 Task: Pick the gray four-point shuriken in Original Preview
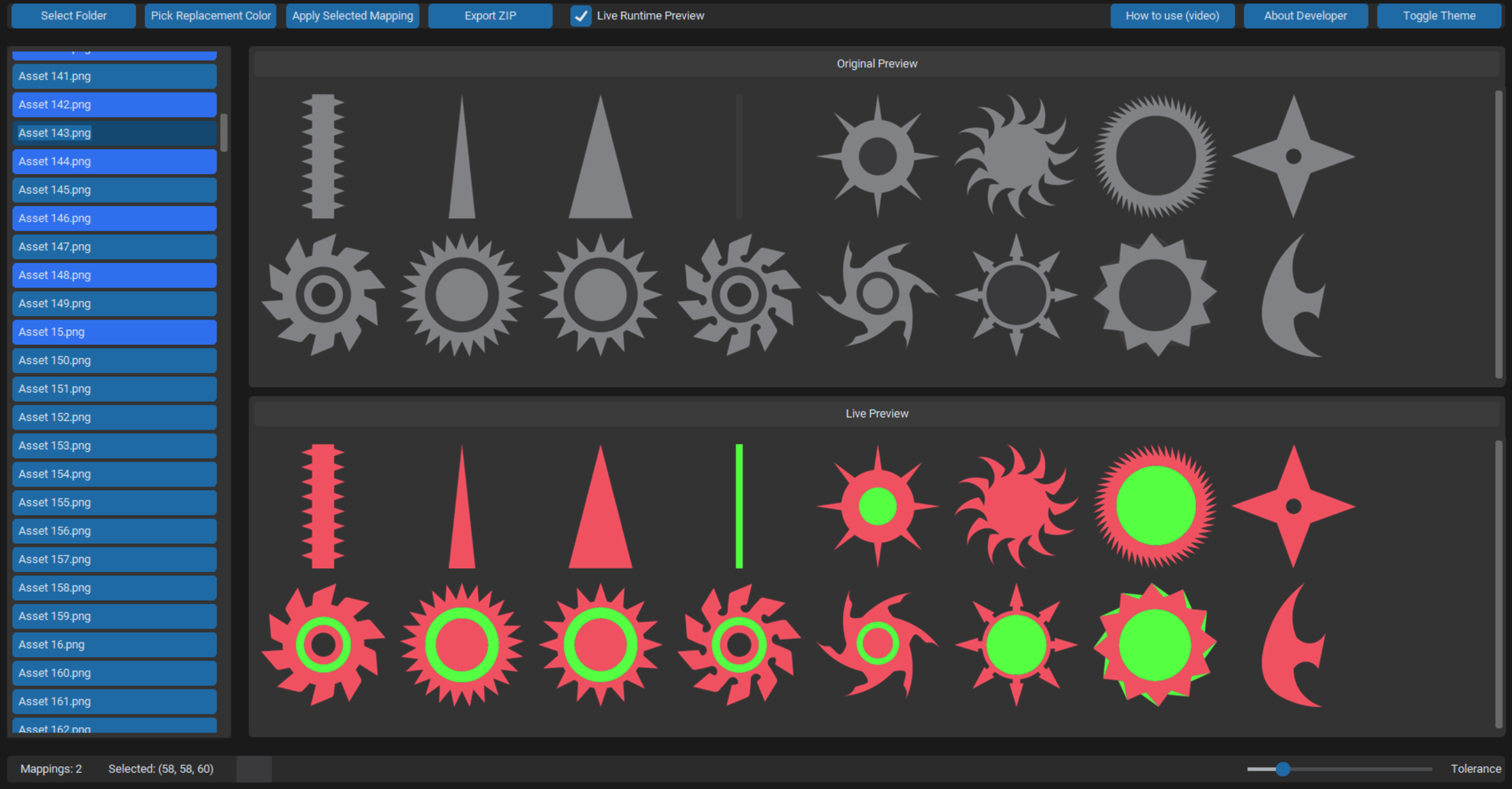tap(1293, 156)
